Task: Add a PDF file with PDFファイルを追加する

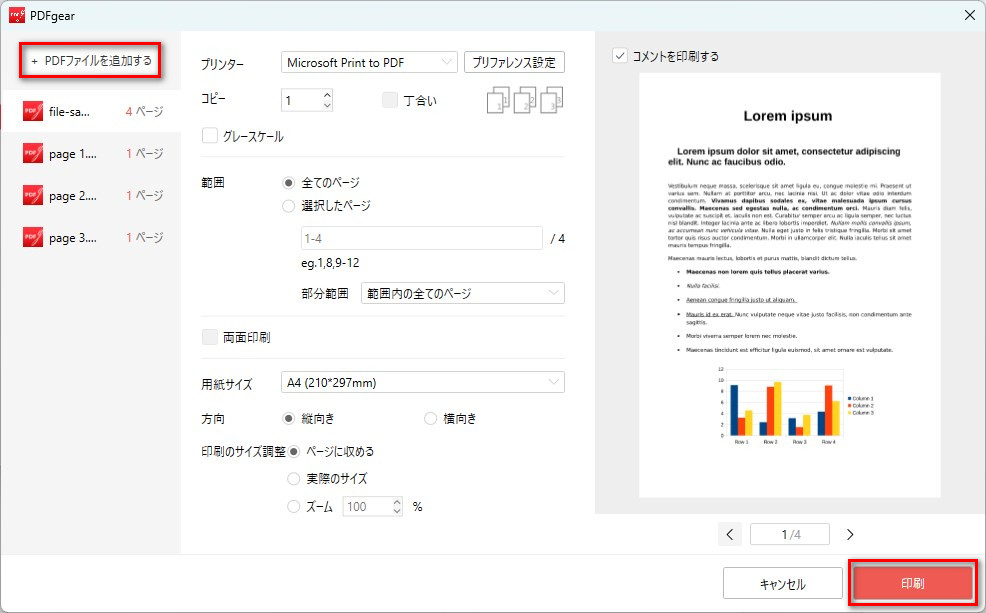Action: 91,60
